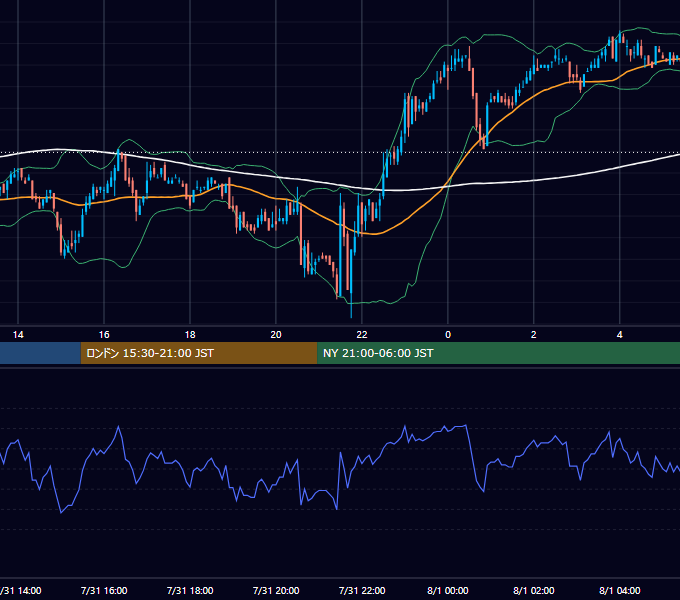Click the hour label 2 on time axis
Screen dimensions: 680x600
click(x=533, y=335)
